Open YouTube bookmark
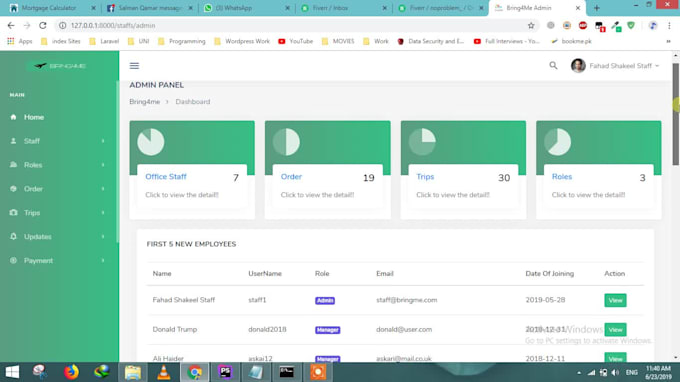 (296, 41)
